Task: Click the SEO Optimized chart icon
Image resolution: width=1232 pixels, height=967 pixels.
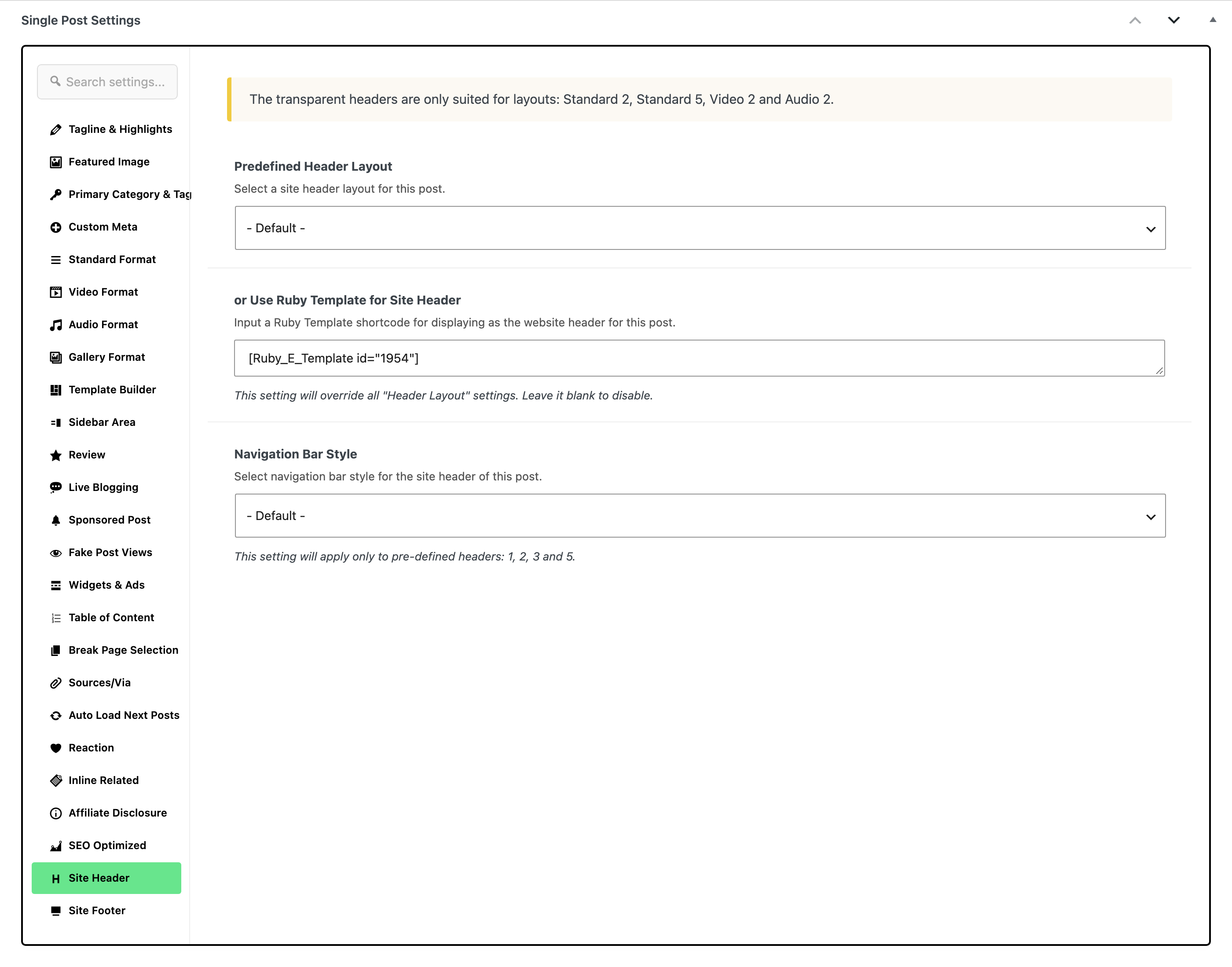Action: pyautogui.click(x=55, y=846)
